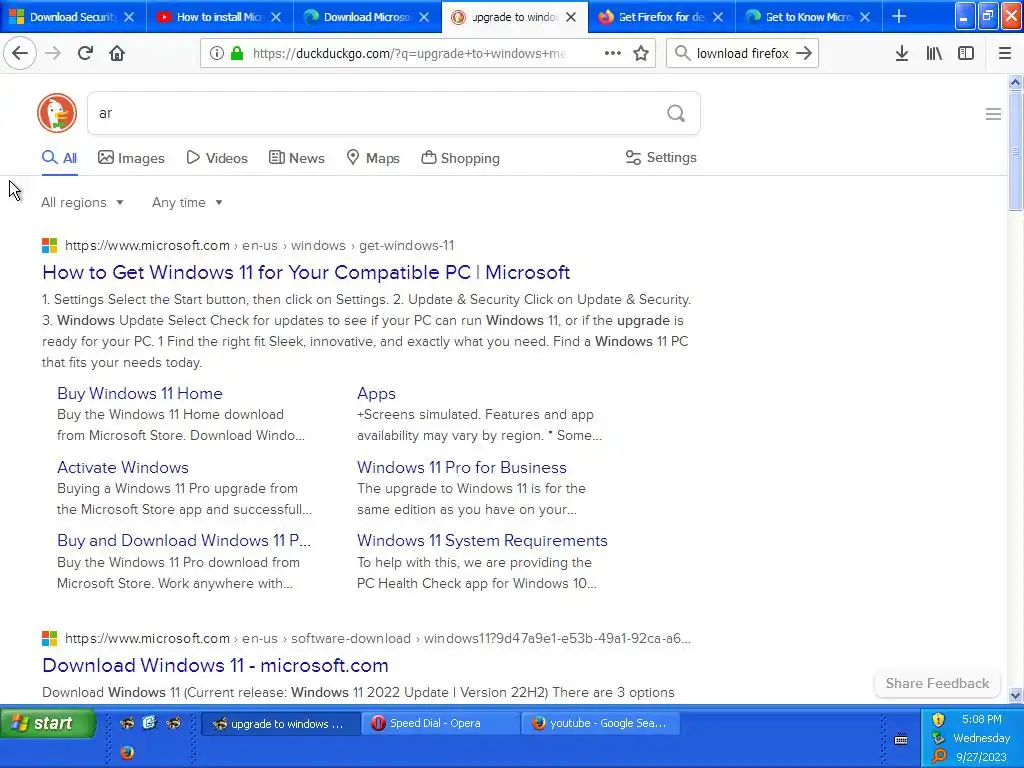This screenshot has height=768, width=1024.
Task: Close the 'Get to Know Micro' tab
Action: [865, 17]
